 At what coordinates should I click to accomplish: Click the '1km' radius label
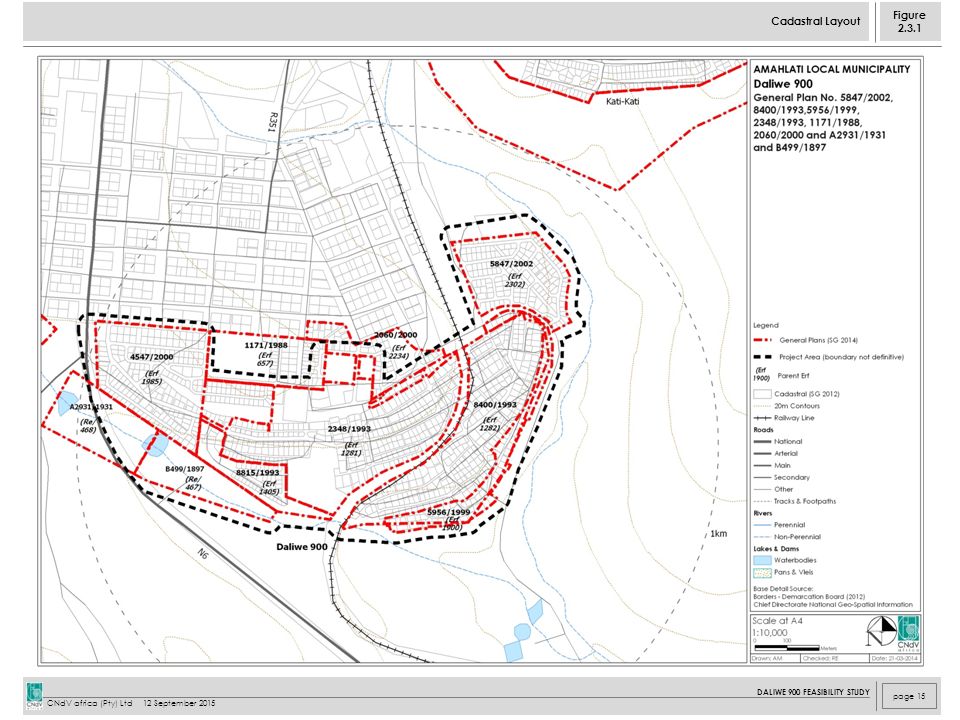(x=719, y=533)
